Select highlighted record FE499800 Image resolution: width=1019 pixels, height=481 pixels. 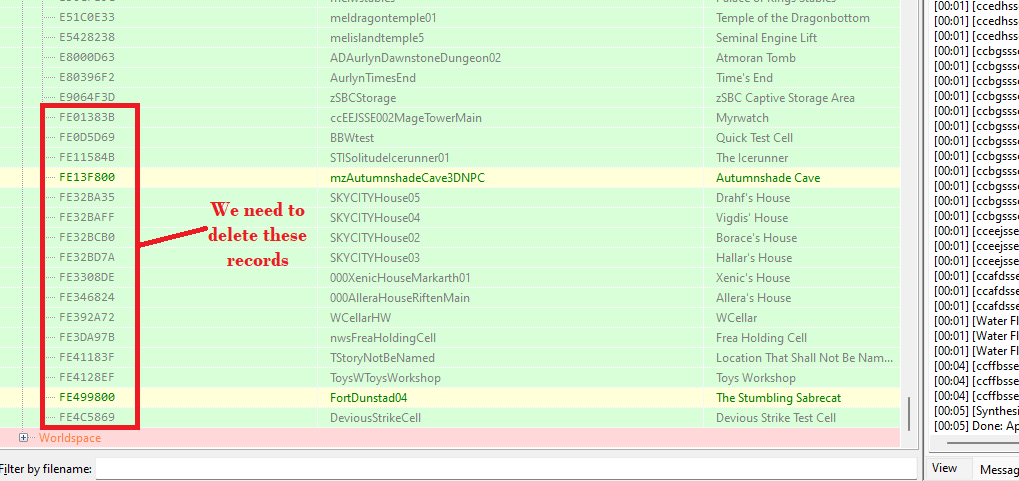[87, 398]
